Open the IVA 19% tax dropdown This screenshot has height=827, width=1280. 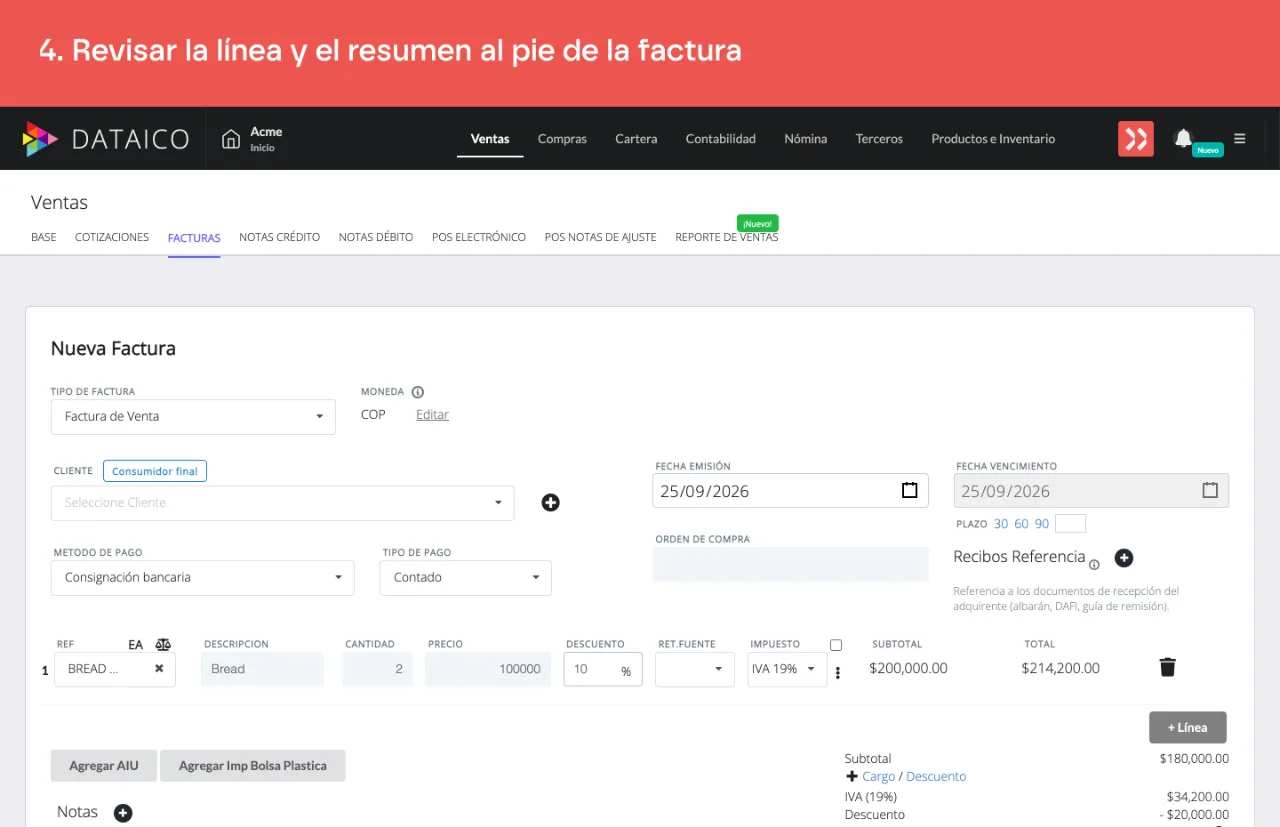point(787,669)
